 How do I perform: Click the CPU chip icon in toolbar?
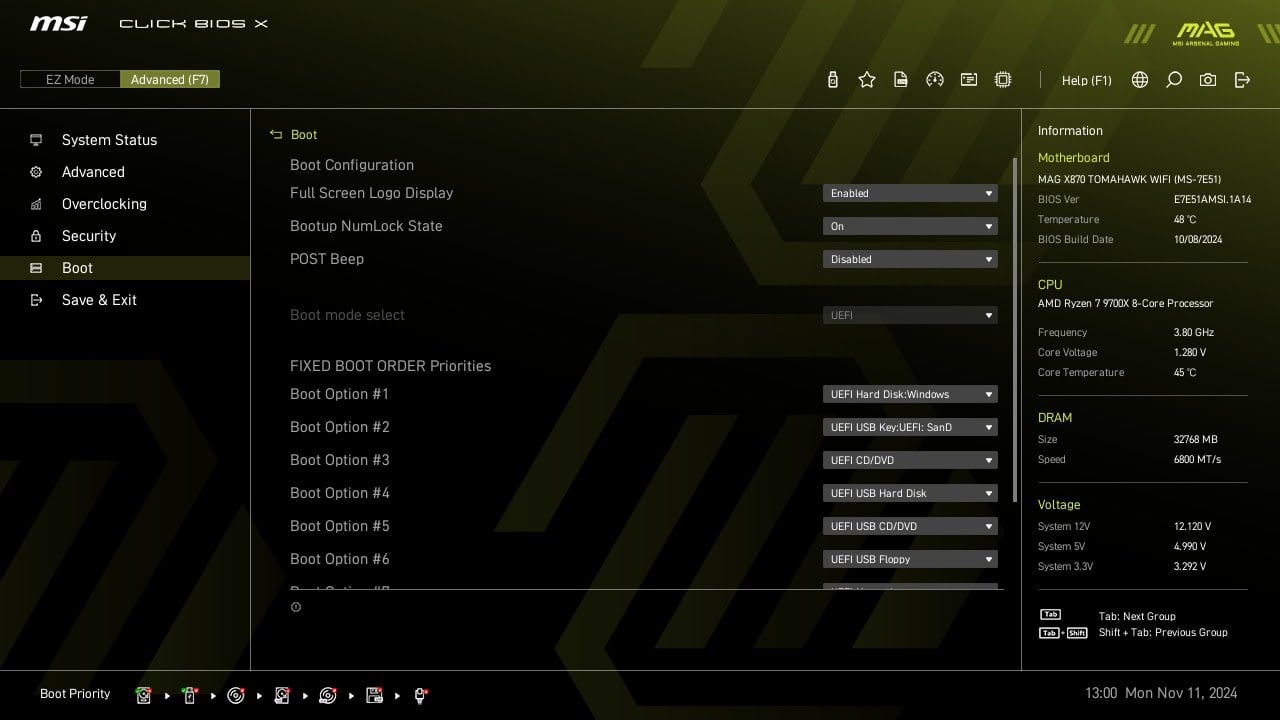click(1003, 80)
